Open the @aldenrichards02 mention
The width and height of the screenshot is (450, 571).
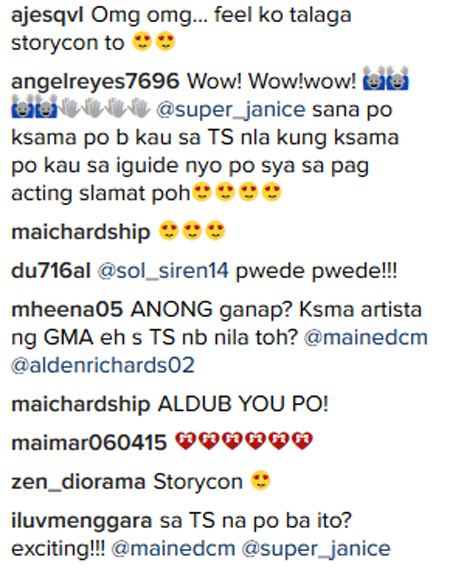pyautogui.click(x=103, y=365)
